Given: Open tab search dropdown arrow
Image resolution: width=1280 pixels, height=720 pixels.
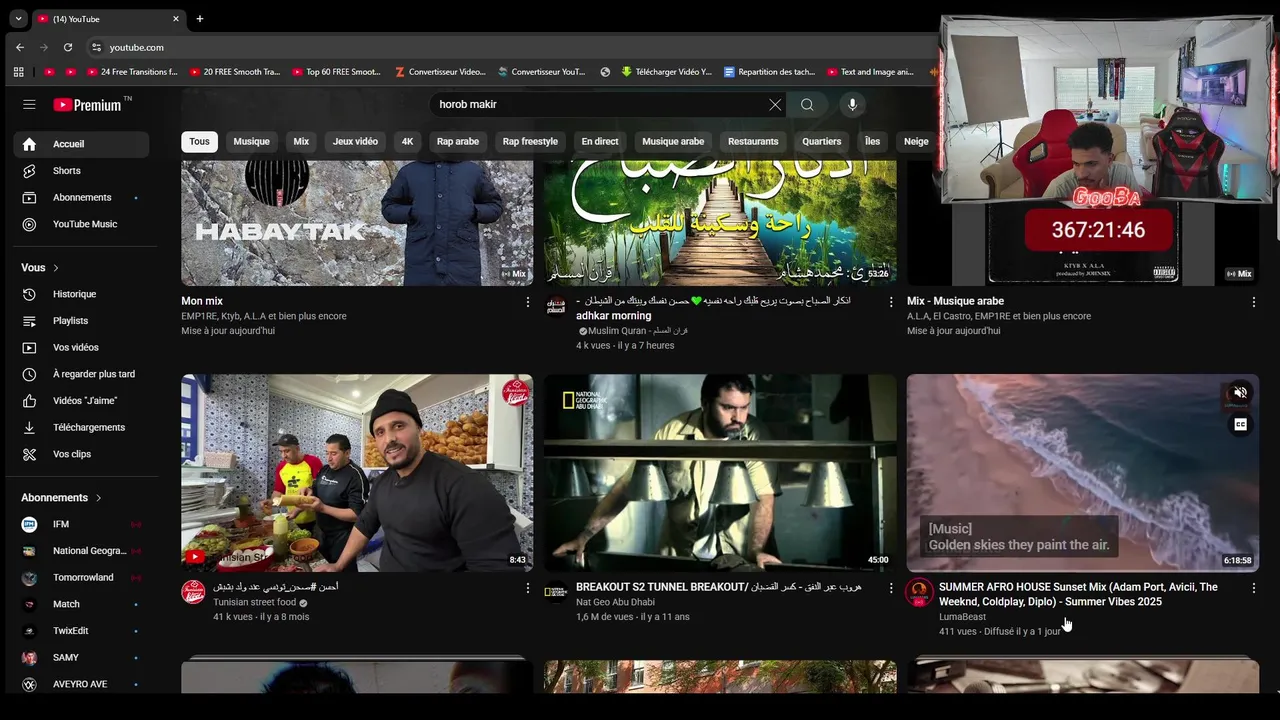Looking at the screenshot, I should click(x=18, y=18).
